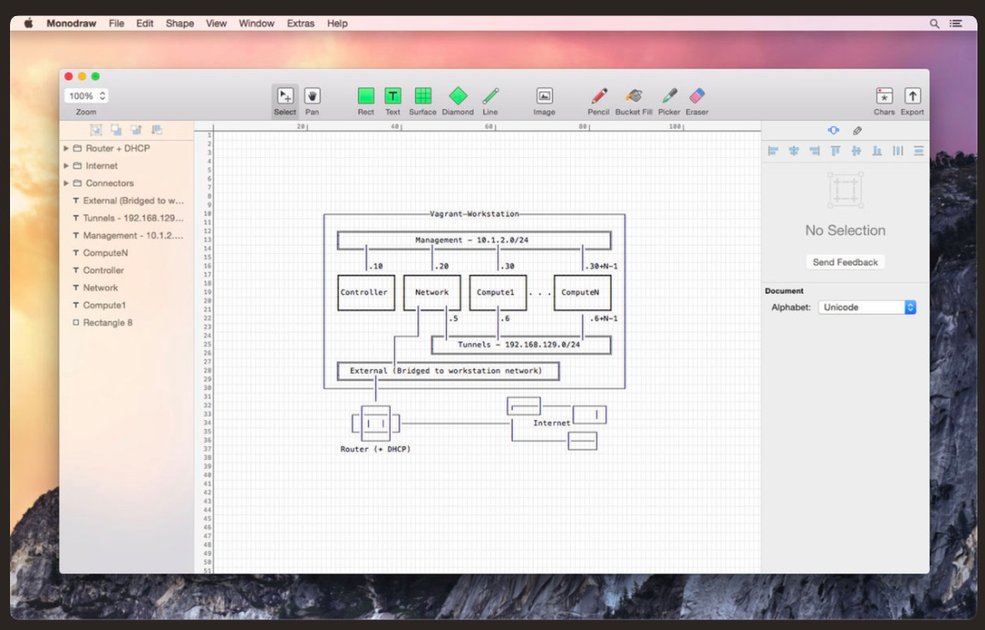Open the Extras menu
985x630 pixels.
point(301,23)
